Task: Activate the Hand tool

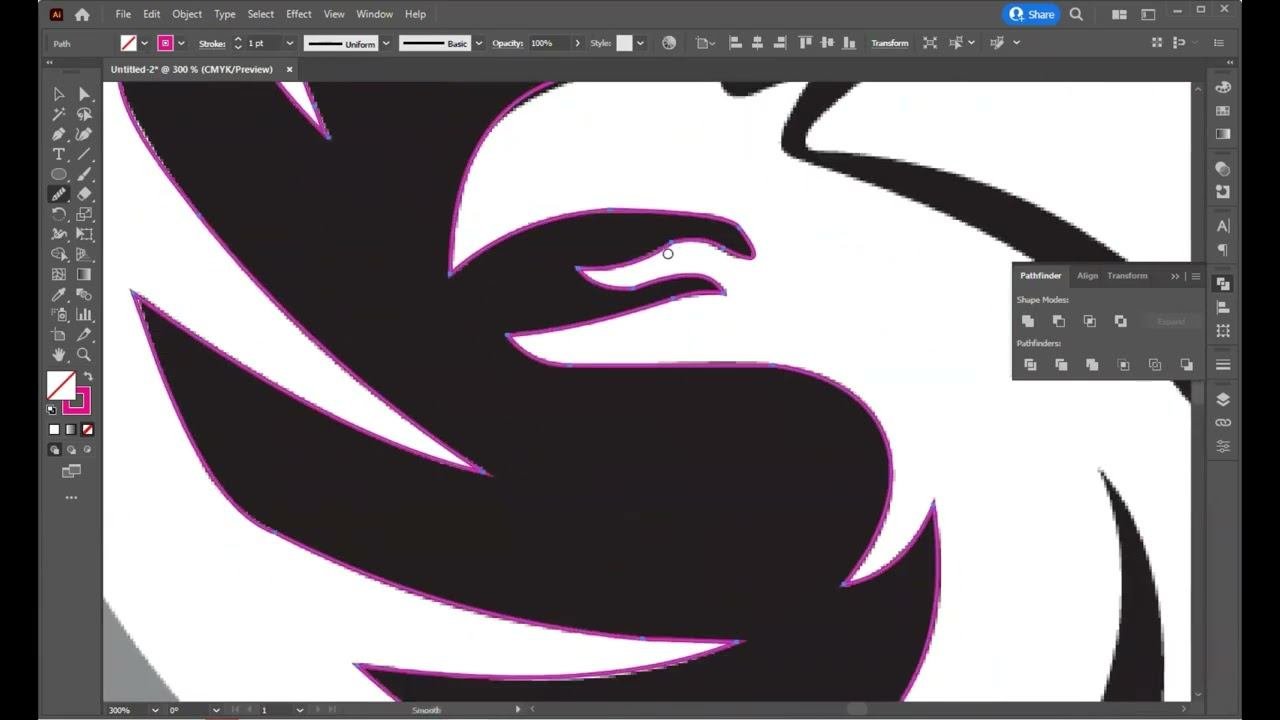Action: coord(59,354)
